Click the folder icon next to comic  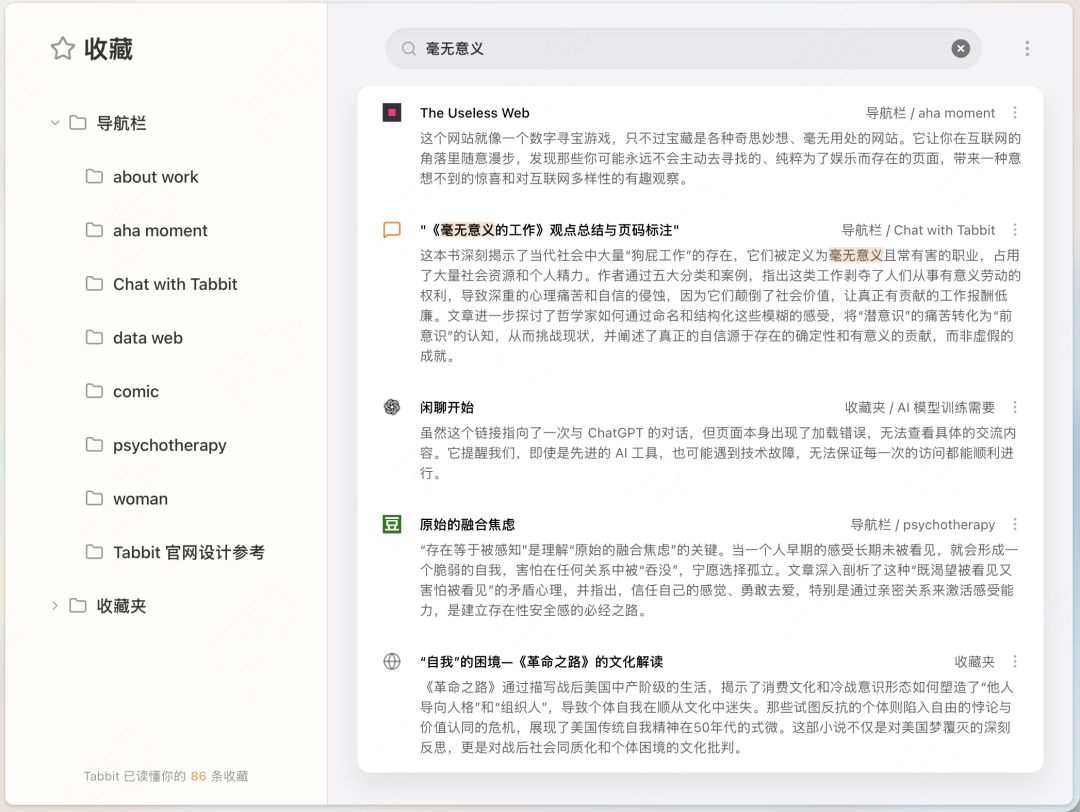(94, 391)
